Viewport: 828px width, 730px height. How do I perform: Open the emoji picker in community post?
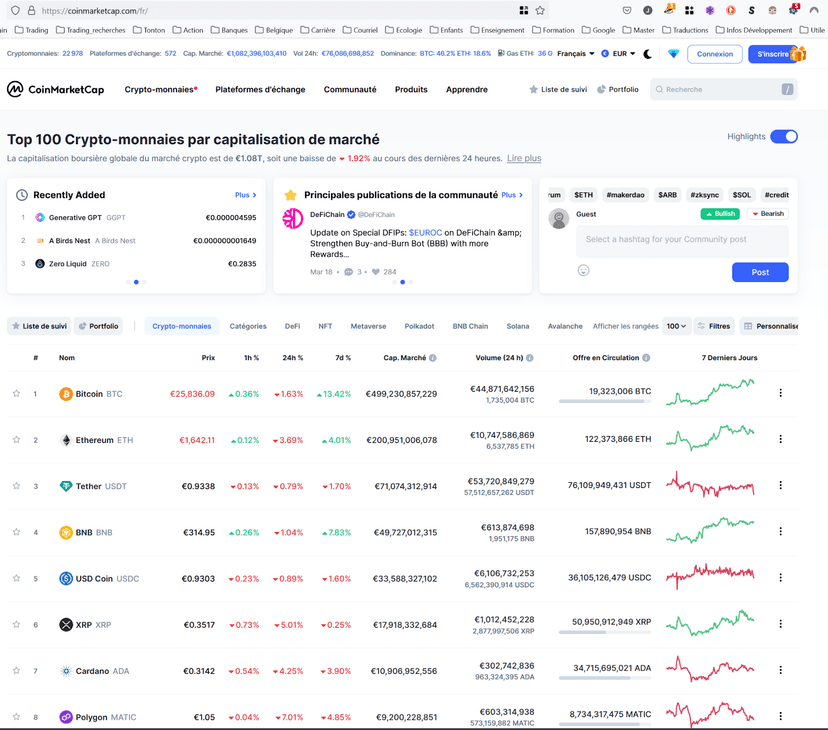pos(583,270)
